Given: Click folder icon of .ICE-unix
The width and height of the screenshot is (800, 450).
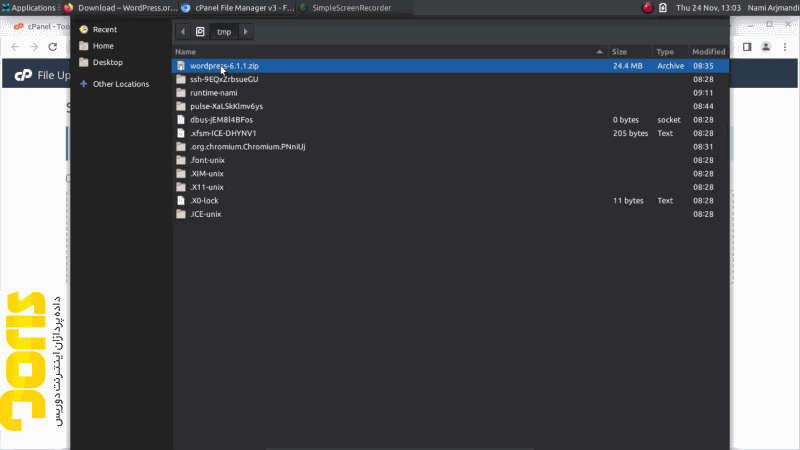Looking at the screenshot, I should 181,214.
